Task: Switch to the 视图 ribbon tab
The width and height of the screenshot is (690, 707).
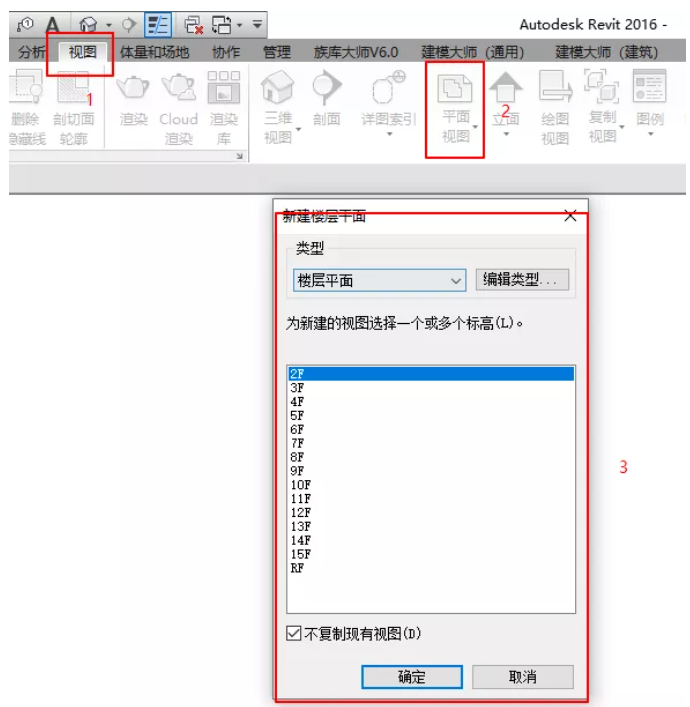Action: 83,52
